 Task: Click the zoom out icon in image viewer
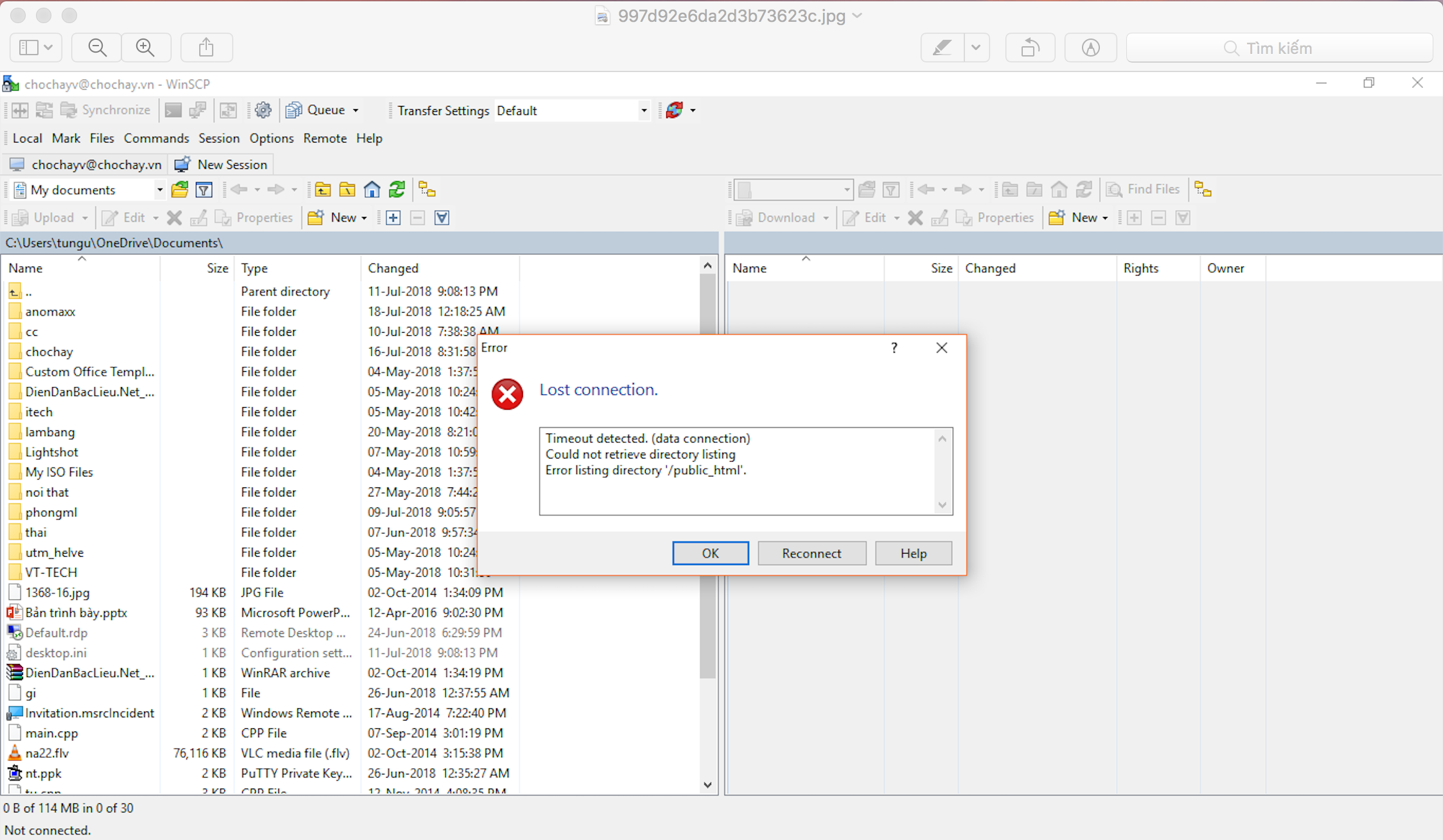[97, 48]
